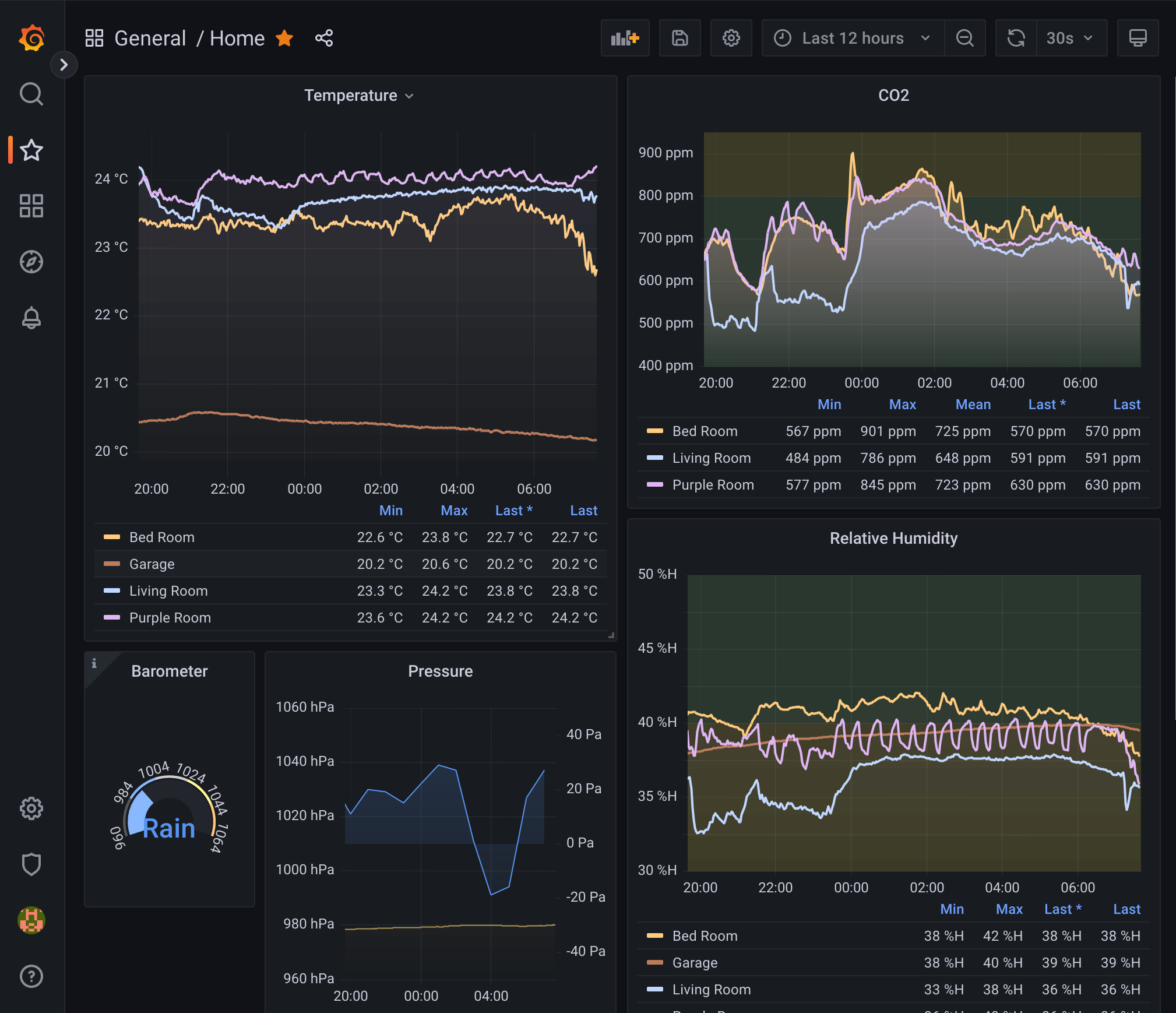
Task: Unstar the Home dashboard
Action: pos(285,38)
